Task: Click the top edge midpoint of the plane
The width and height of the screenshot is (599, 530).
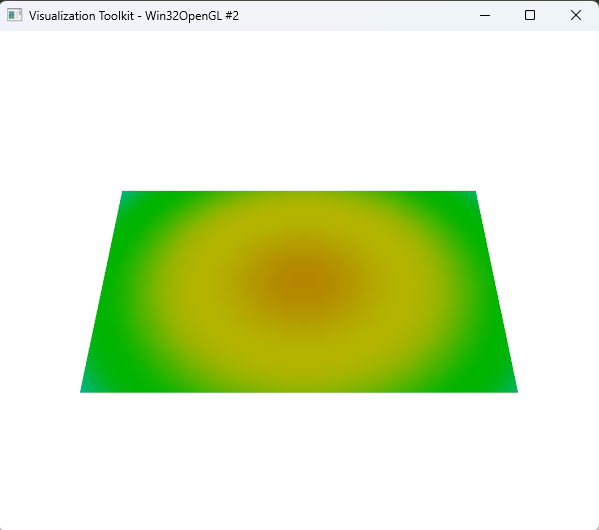Action: (x=299, y=192)
